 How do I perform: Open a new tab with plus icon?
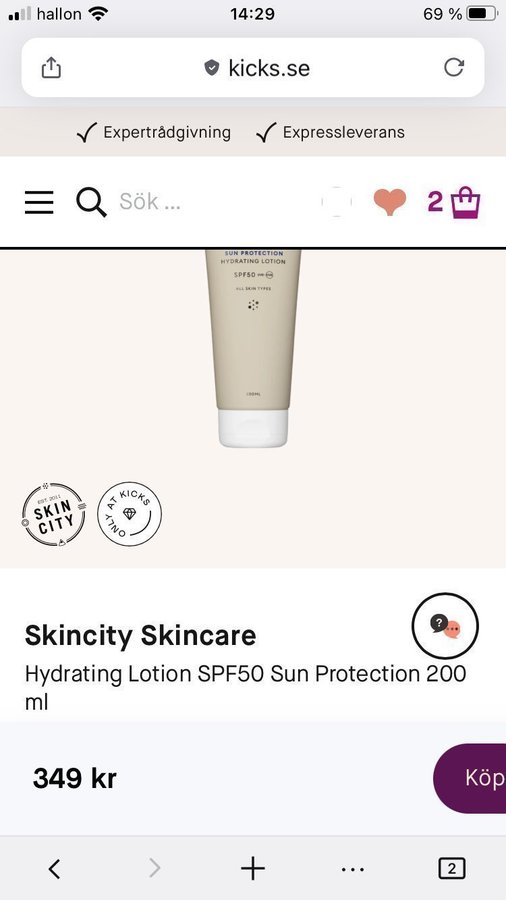point(252,868)
